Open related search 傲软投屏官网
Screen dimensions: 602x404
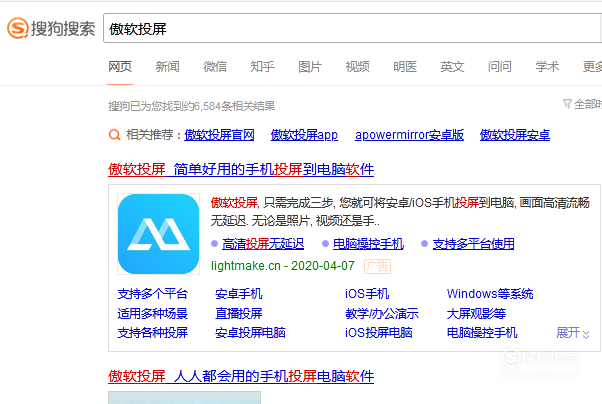(219, 135)
